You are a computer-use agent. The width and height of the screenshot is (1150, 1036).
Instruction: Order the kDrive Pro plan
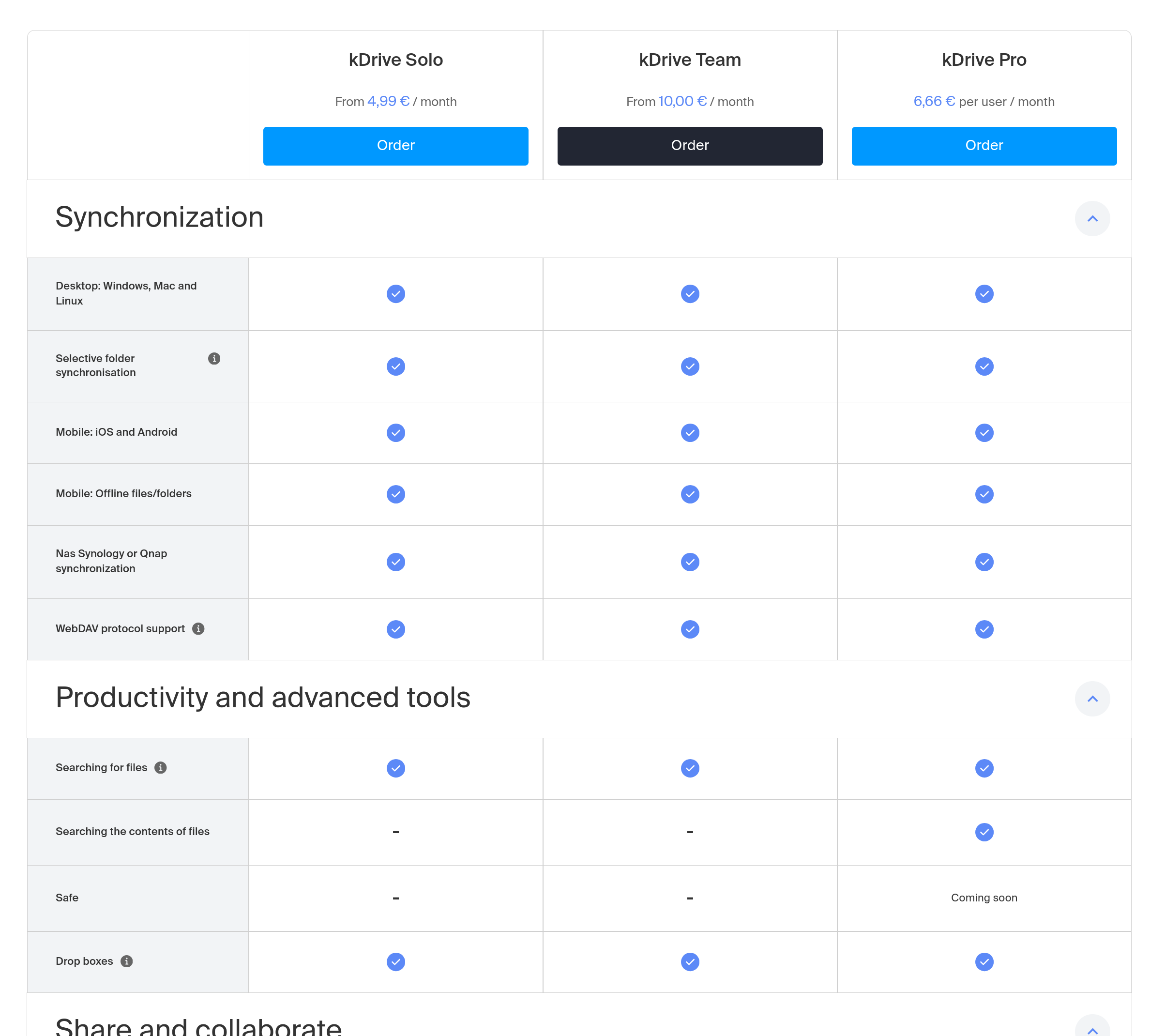[x=984, y=146]
